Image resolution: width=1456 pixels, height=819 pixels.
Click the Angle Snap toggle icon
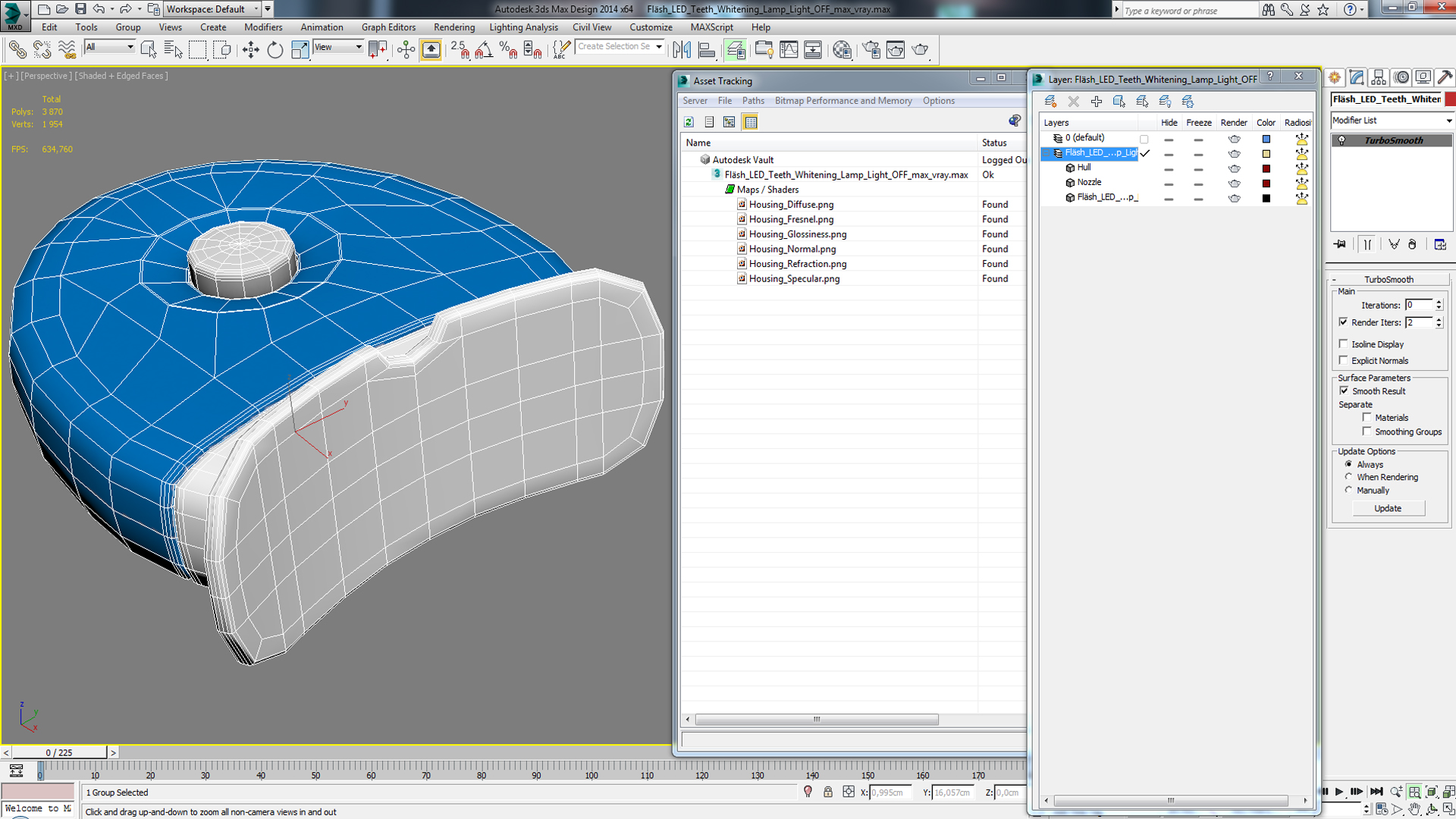click(x=484, y=50)
